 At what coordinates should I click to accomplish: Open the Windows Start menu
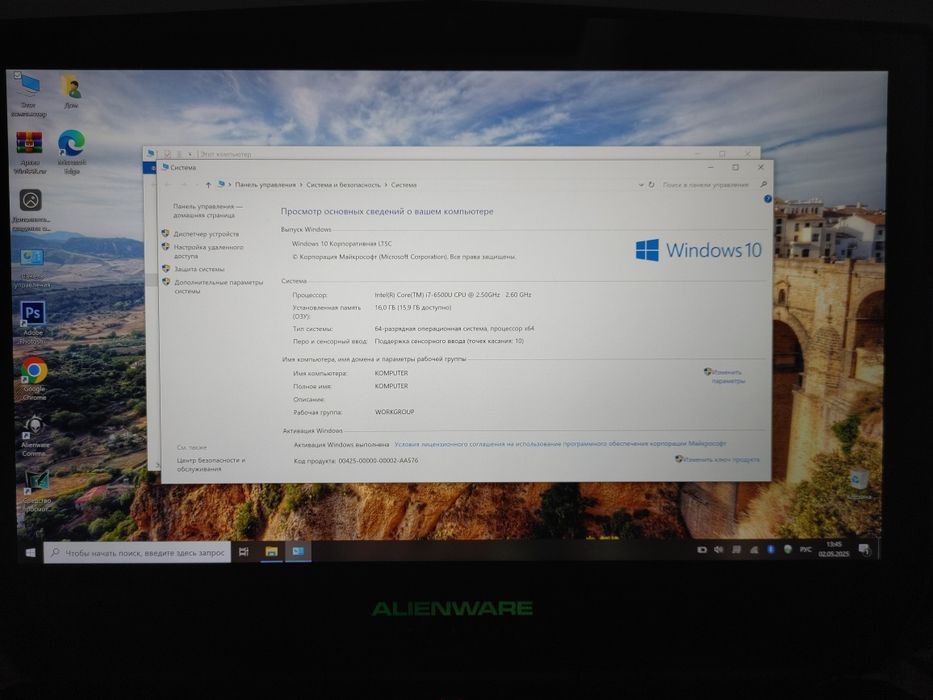(30, 553)
